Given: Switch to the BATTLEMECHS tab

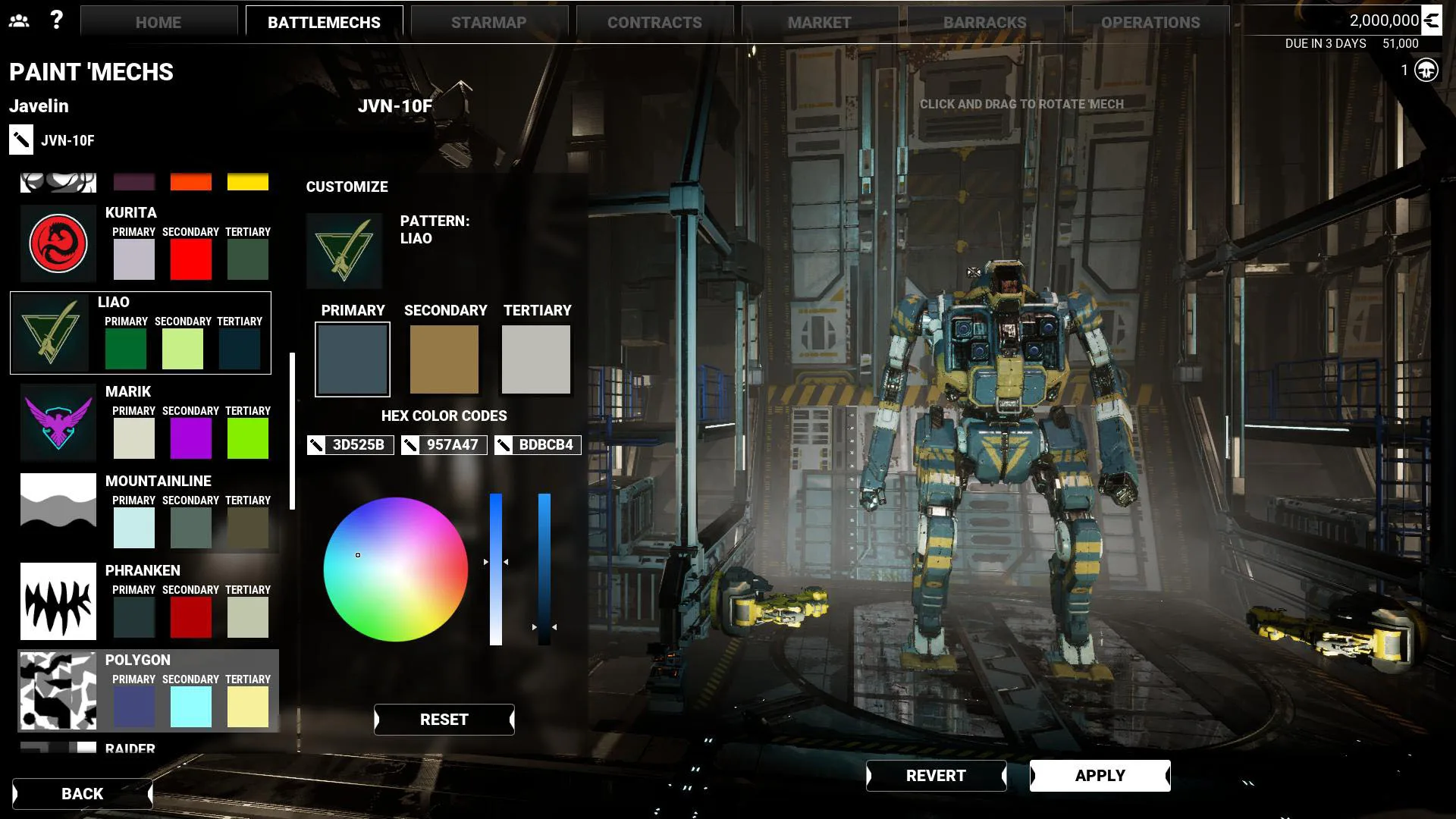Looking at the screenshot, I should [x=324, y=22].
